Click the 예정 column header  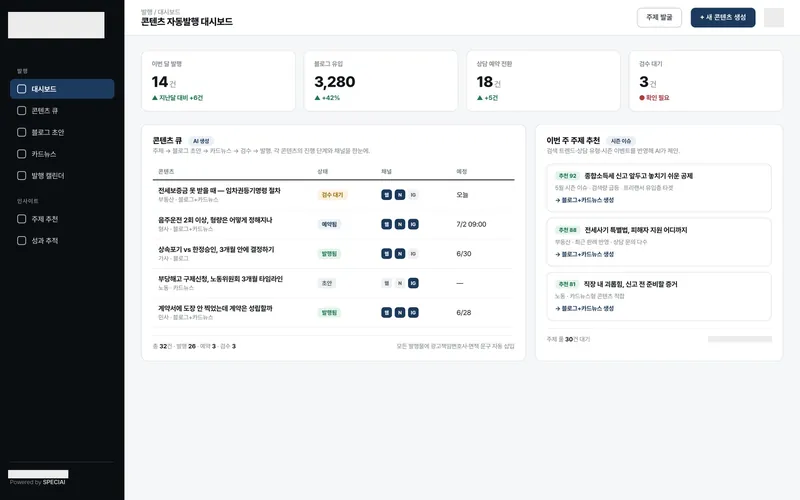[462, 171]
